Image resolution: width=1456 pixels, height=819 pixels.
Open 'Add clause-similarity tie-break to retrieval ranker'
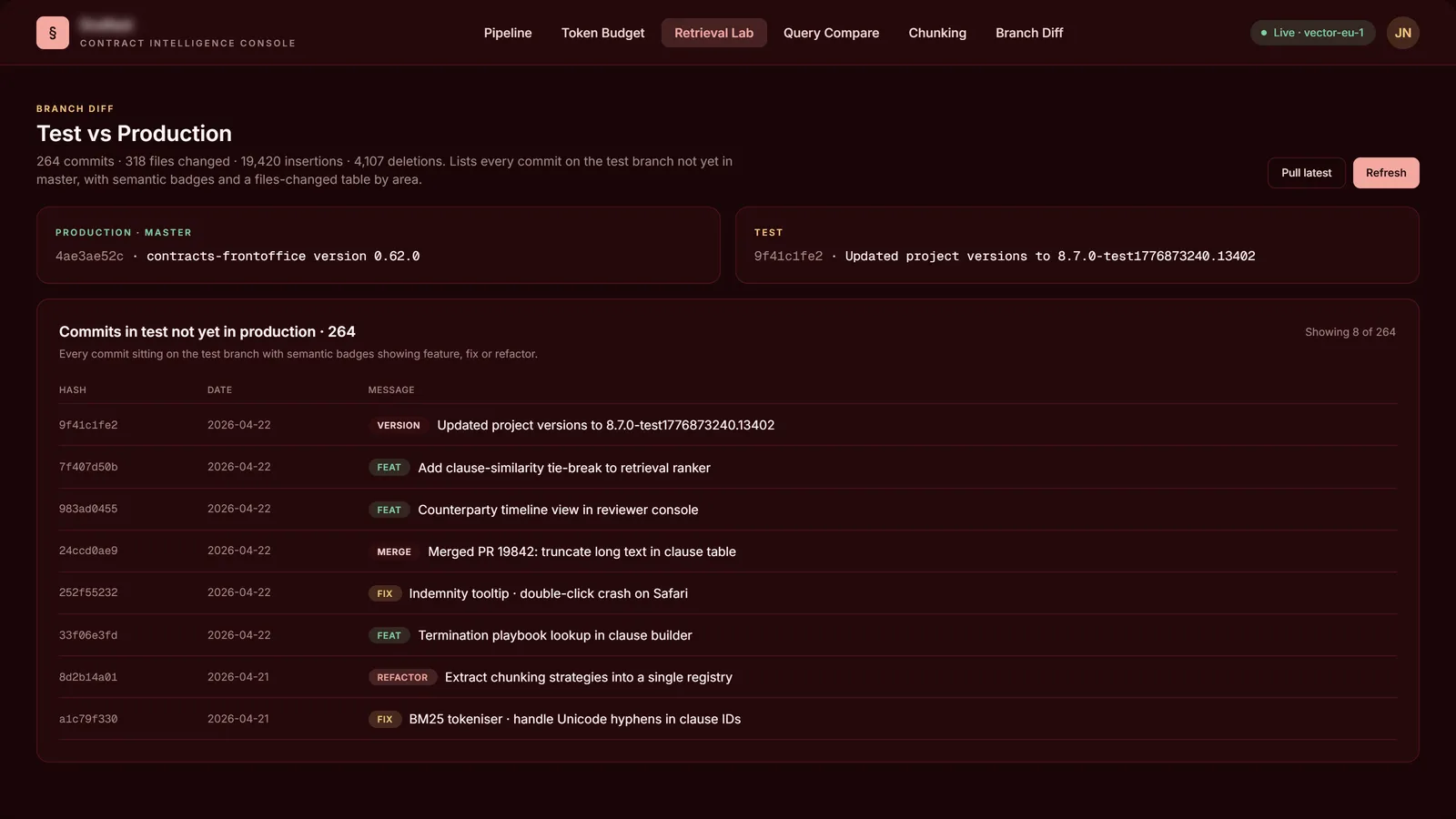point(564,468)
